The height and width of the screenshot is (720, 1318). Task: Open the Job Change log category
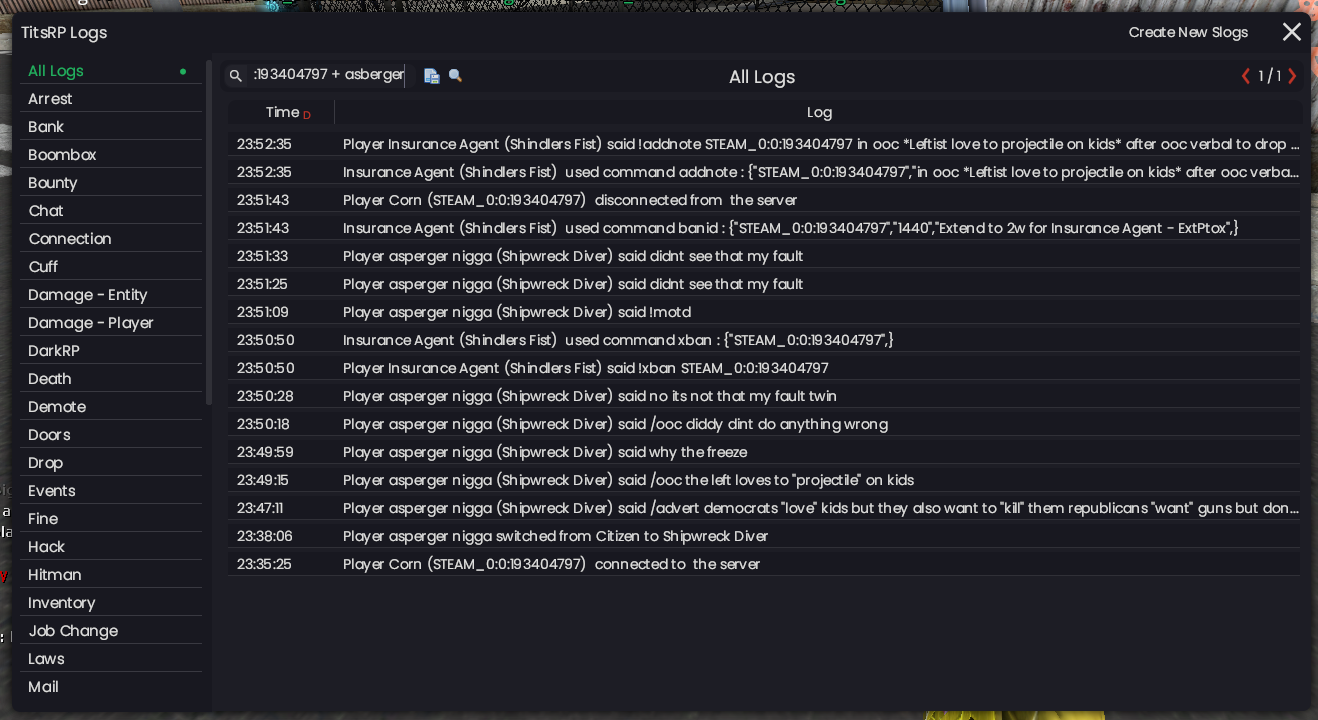tap(73, 631)
